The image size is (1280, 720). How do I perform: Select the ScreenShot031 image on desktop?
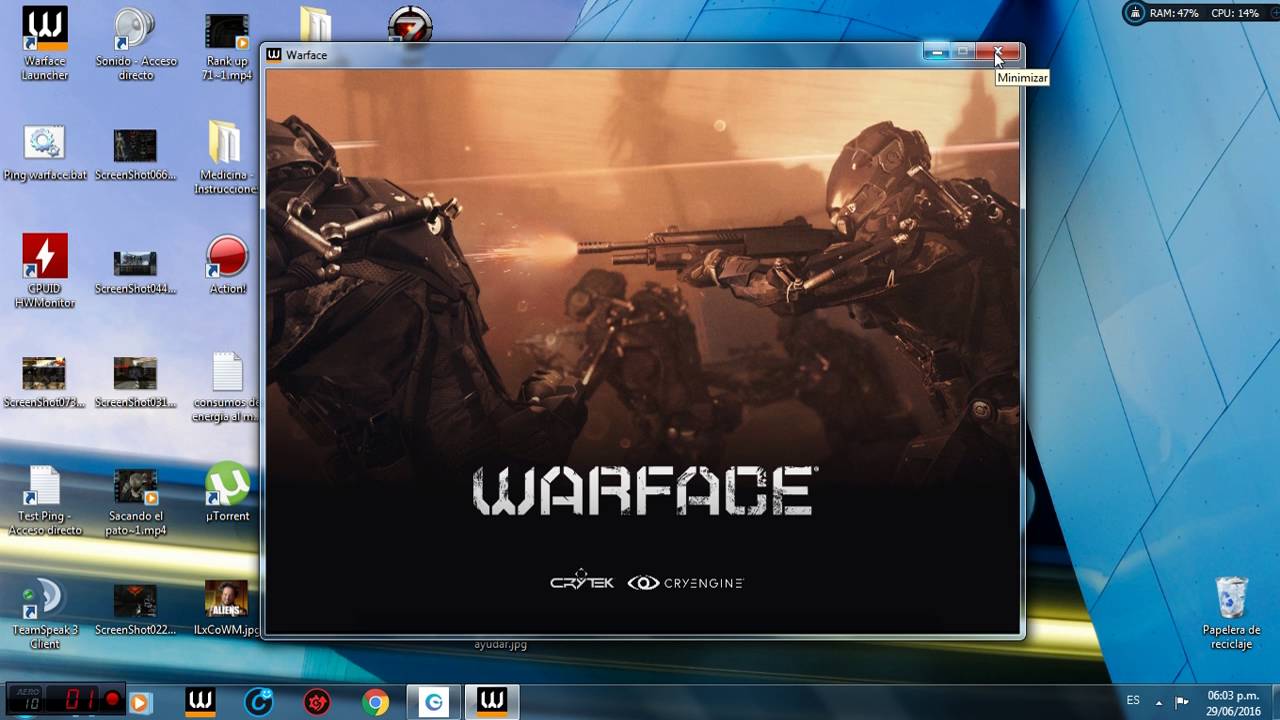tap(136, 383)
